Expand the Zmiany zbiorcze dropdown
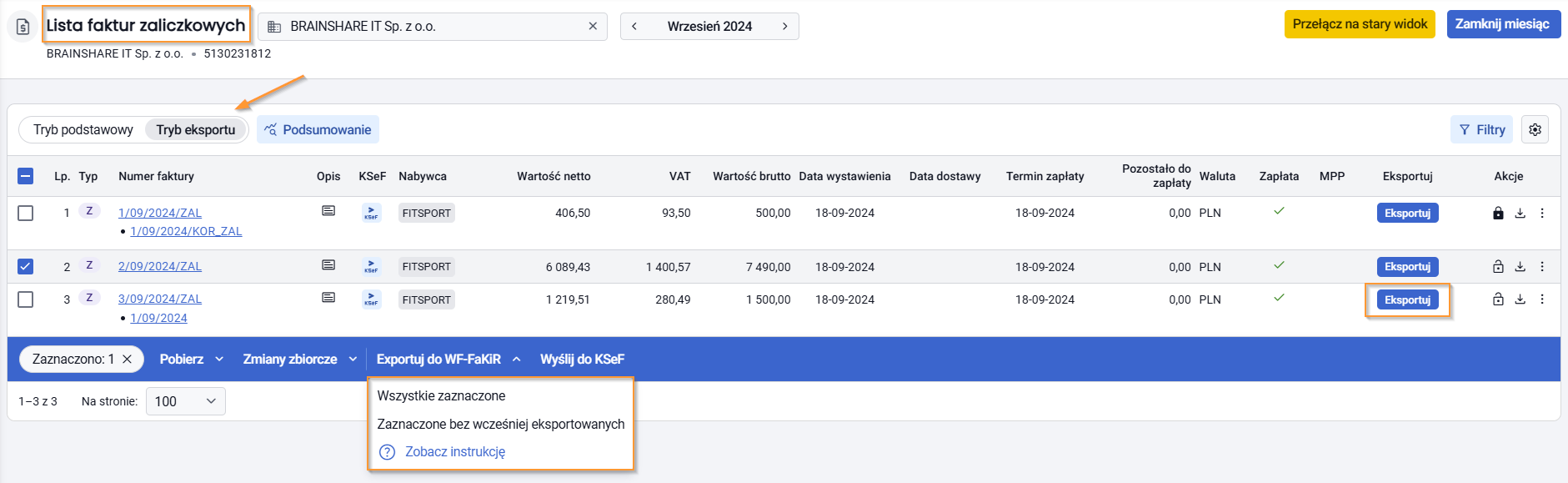This screenshot has width=1568, height=483. tap(300, 359)
